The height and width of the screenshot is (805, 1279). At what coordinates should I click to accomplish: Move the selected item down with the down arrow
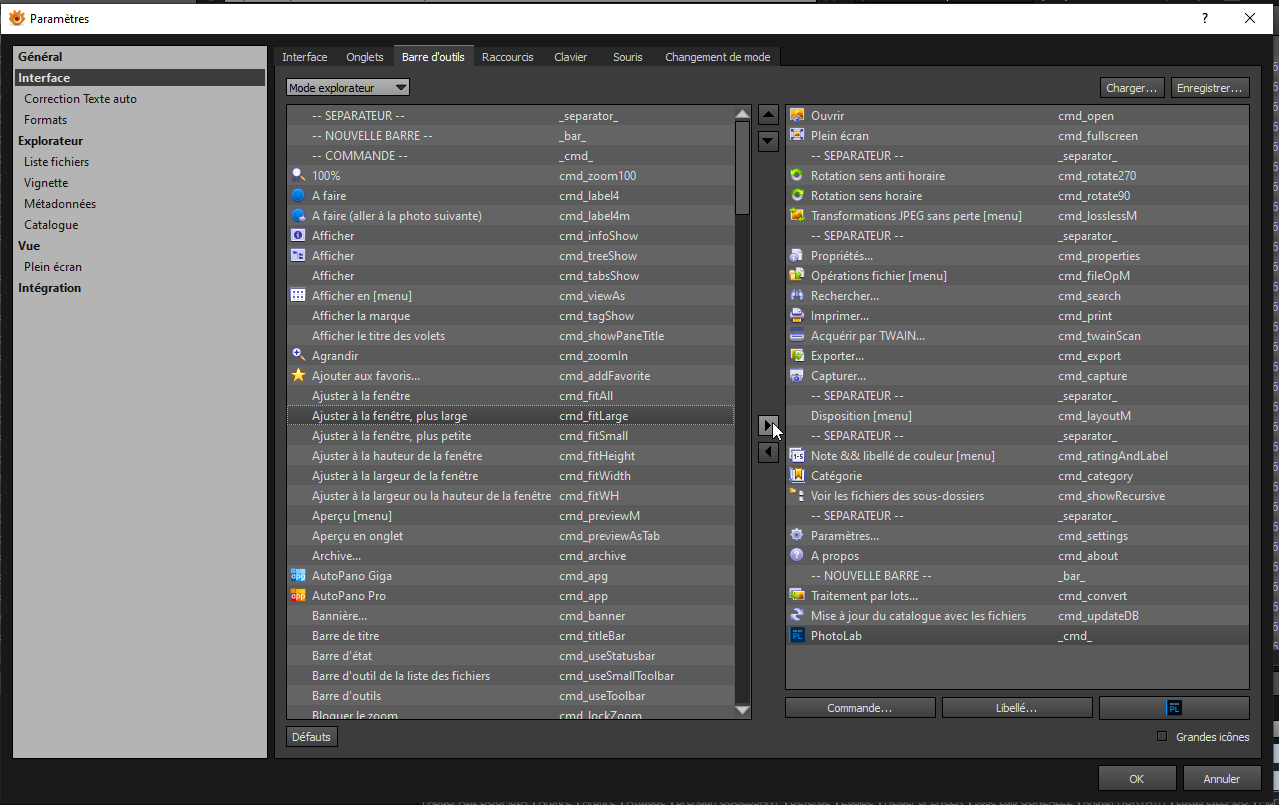pyautogui.click(x=768, y=141)
